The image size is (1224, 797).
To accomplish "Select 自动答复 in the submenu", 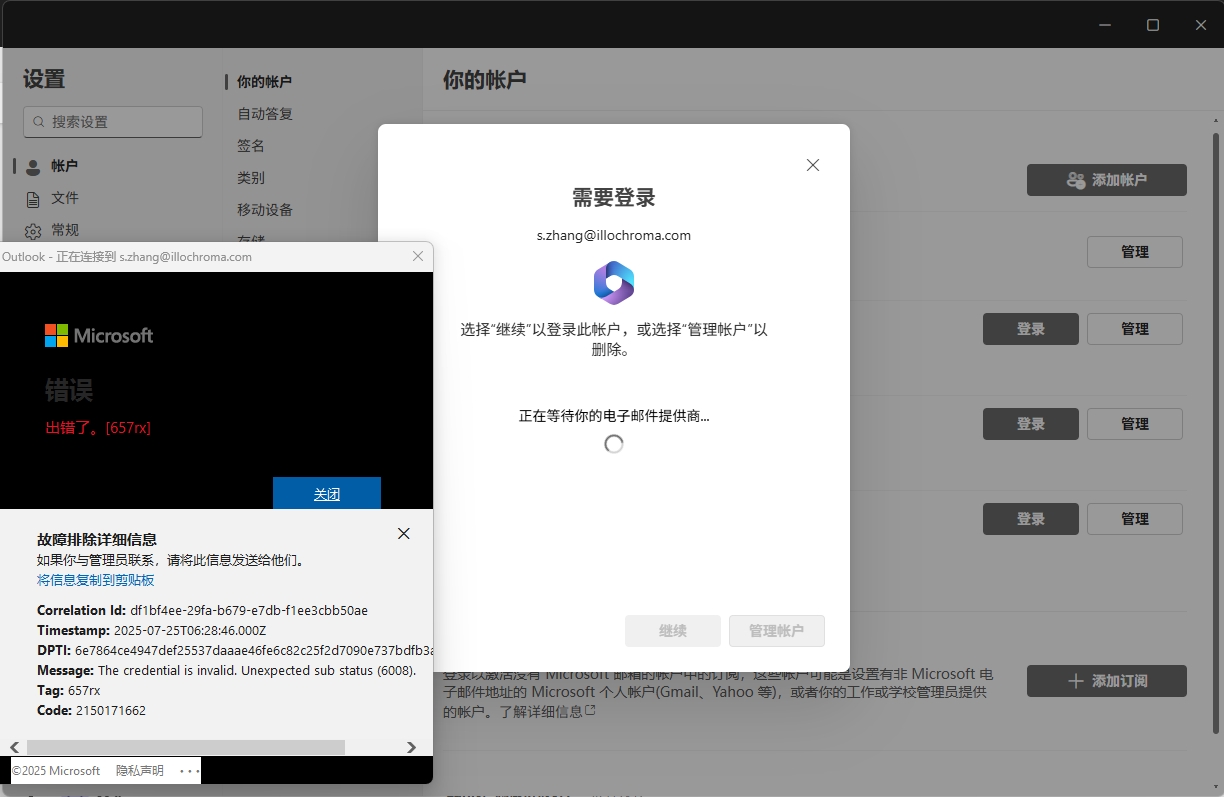I will pyautogui.click(x=264, y=114).
